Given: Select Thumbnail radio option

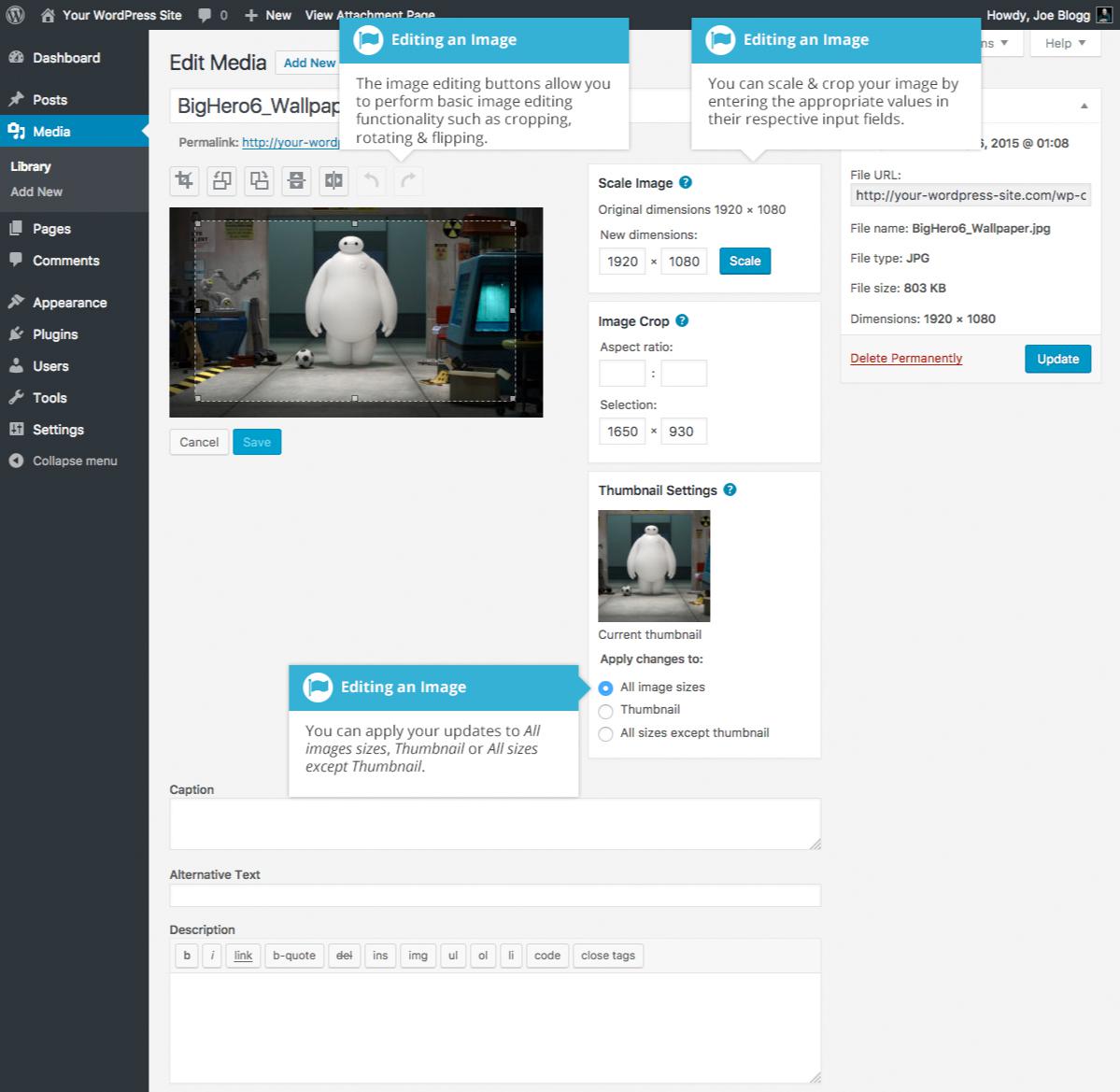Looking at the screenshot, I should [605, 711].
